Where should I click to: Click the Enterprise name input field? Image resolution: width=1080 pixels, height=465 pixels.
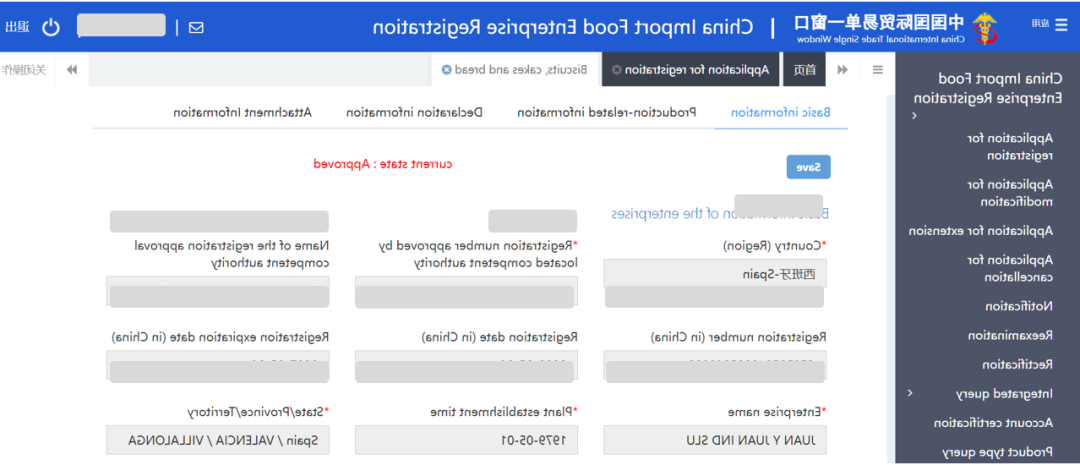715,440
